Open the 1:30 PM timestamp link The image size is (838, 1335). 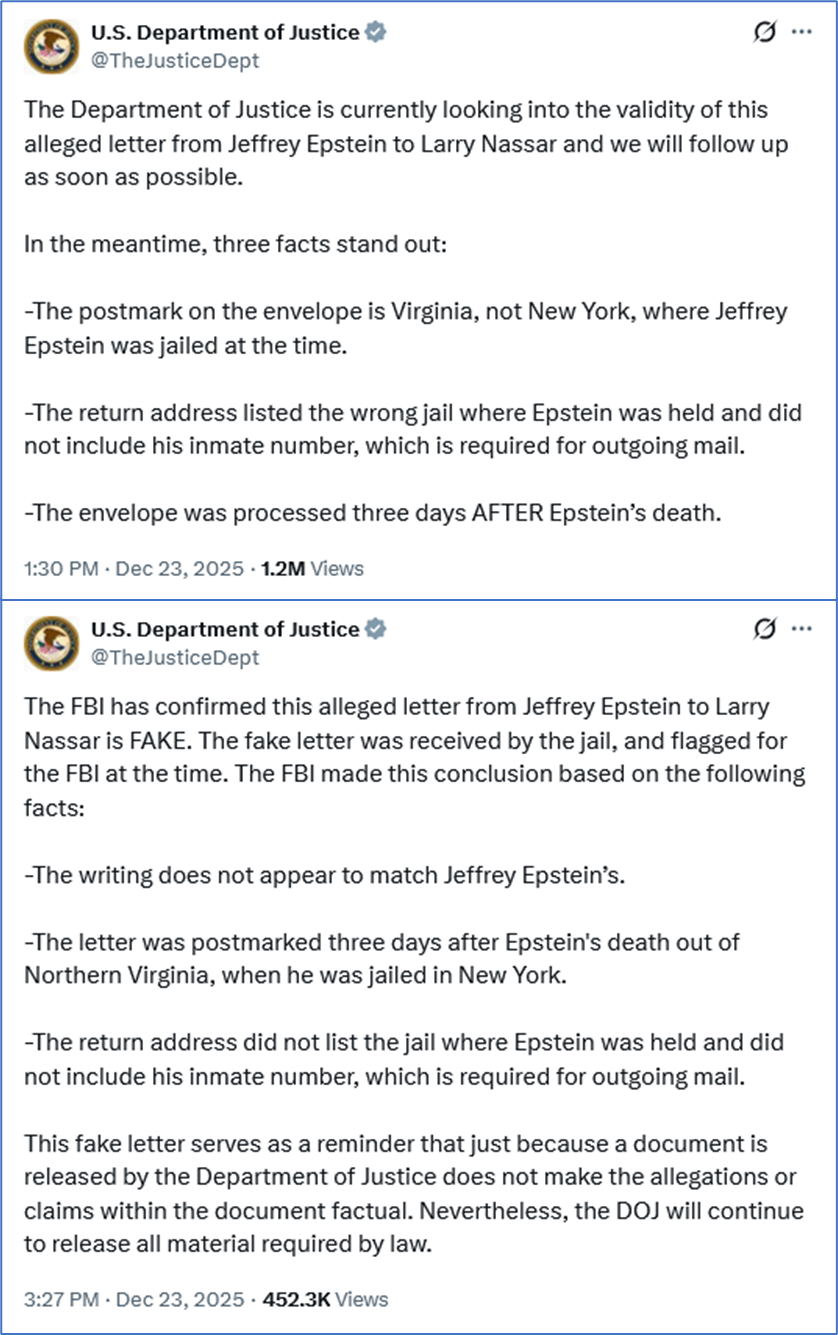pos(61,569)
